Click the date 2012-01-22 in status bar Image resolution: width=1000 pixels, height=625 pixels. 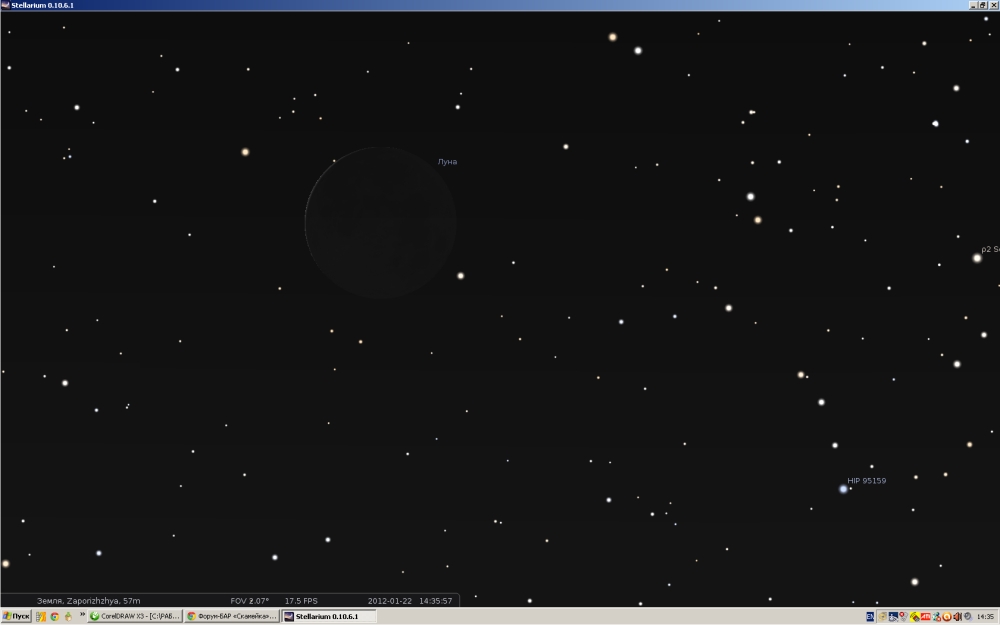391,601
